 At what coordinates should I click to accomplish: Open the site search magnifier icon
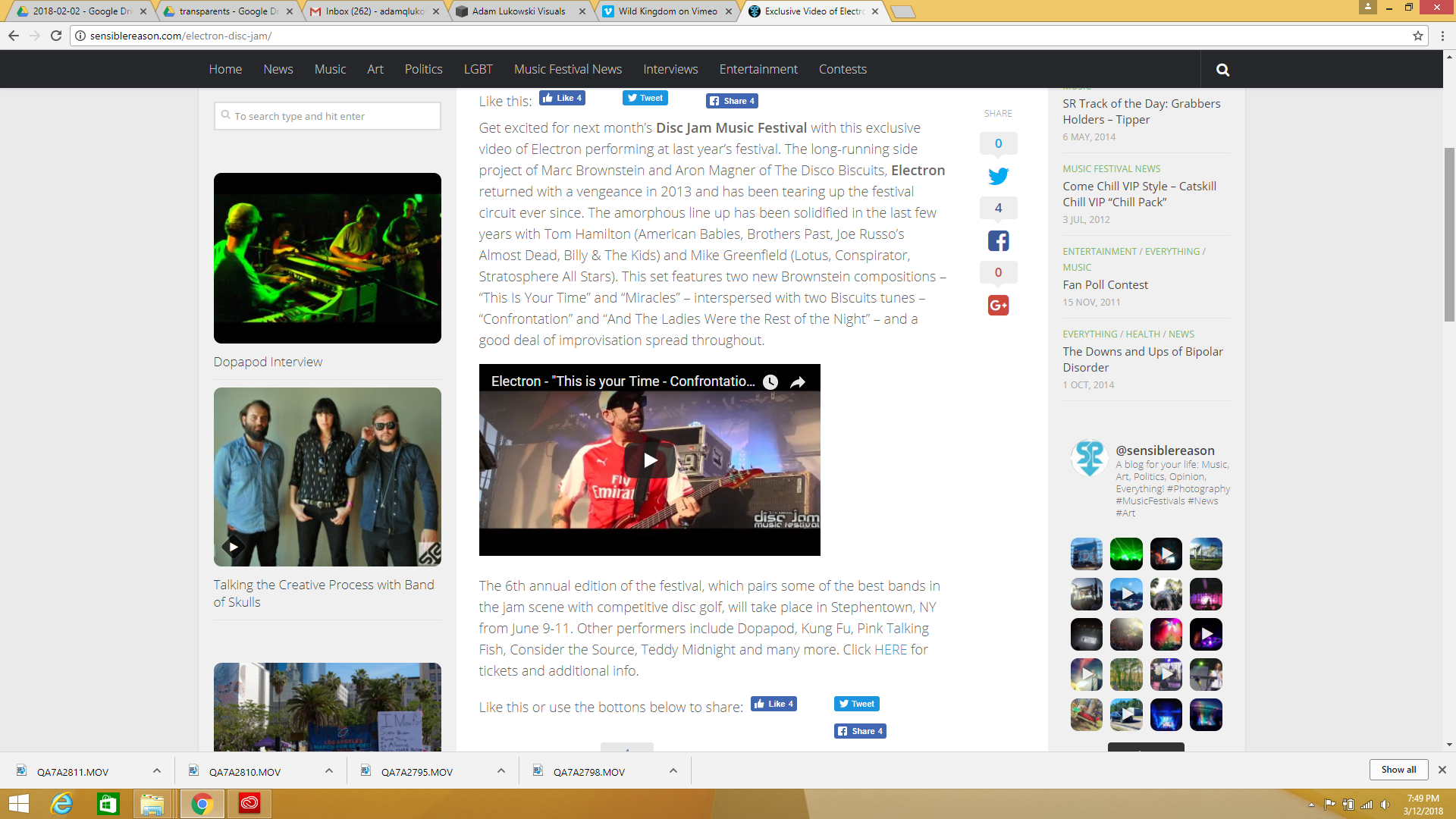point(1222,69)
